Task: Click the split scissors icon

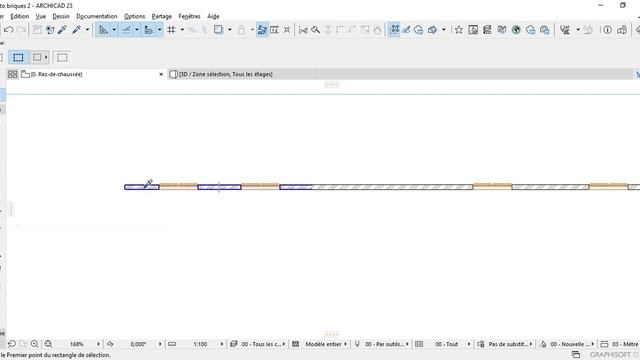Action: tap(303, 30)
